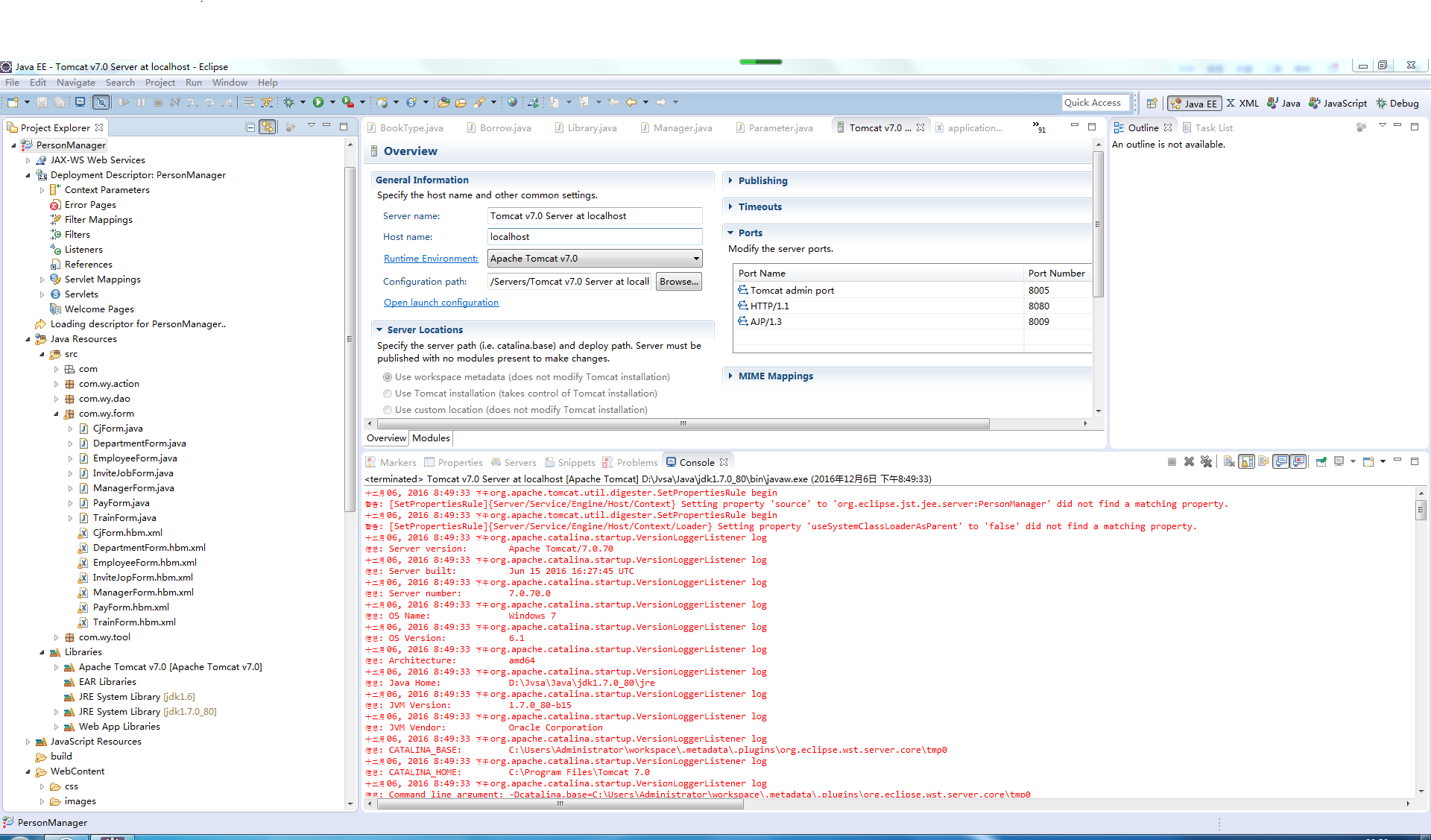
Task: Click the editor horizontal scrollbar
Action: [683, 423]
